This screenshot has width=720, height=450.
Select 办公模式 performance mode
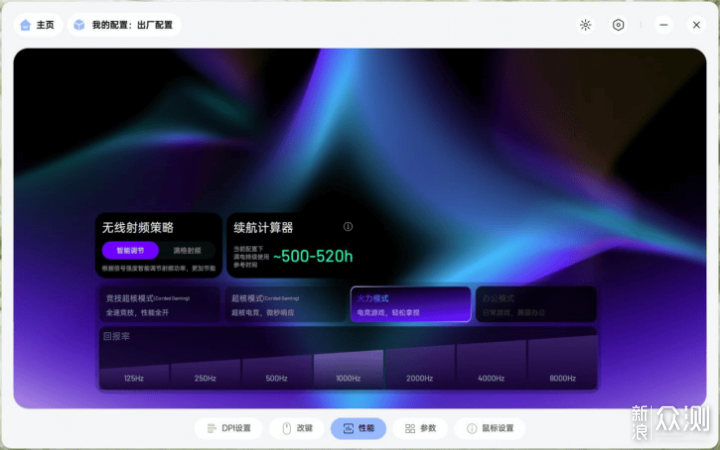tap(536, 304)
